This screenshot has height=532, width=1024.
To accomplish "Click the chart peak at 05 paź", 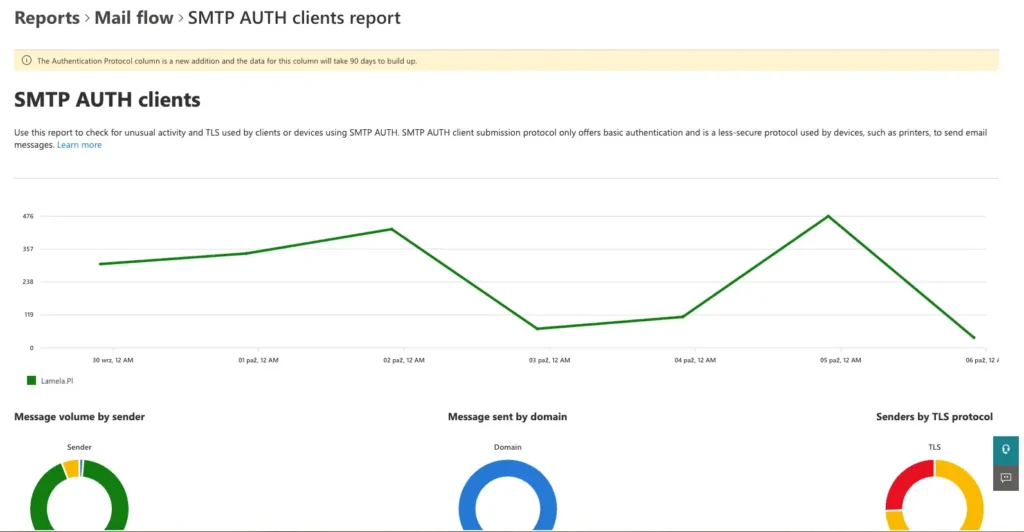I will coord(828,216).
